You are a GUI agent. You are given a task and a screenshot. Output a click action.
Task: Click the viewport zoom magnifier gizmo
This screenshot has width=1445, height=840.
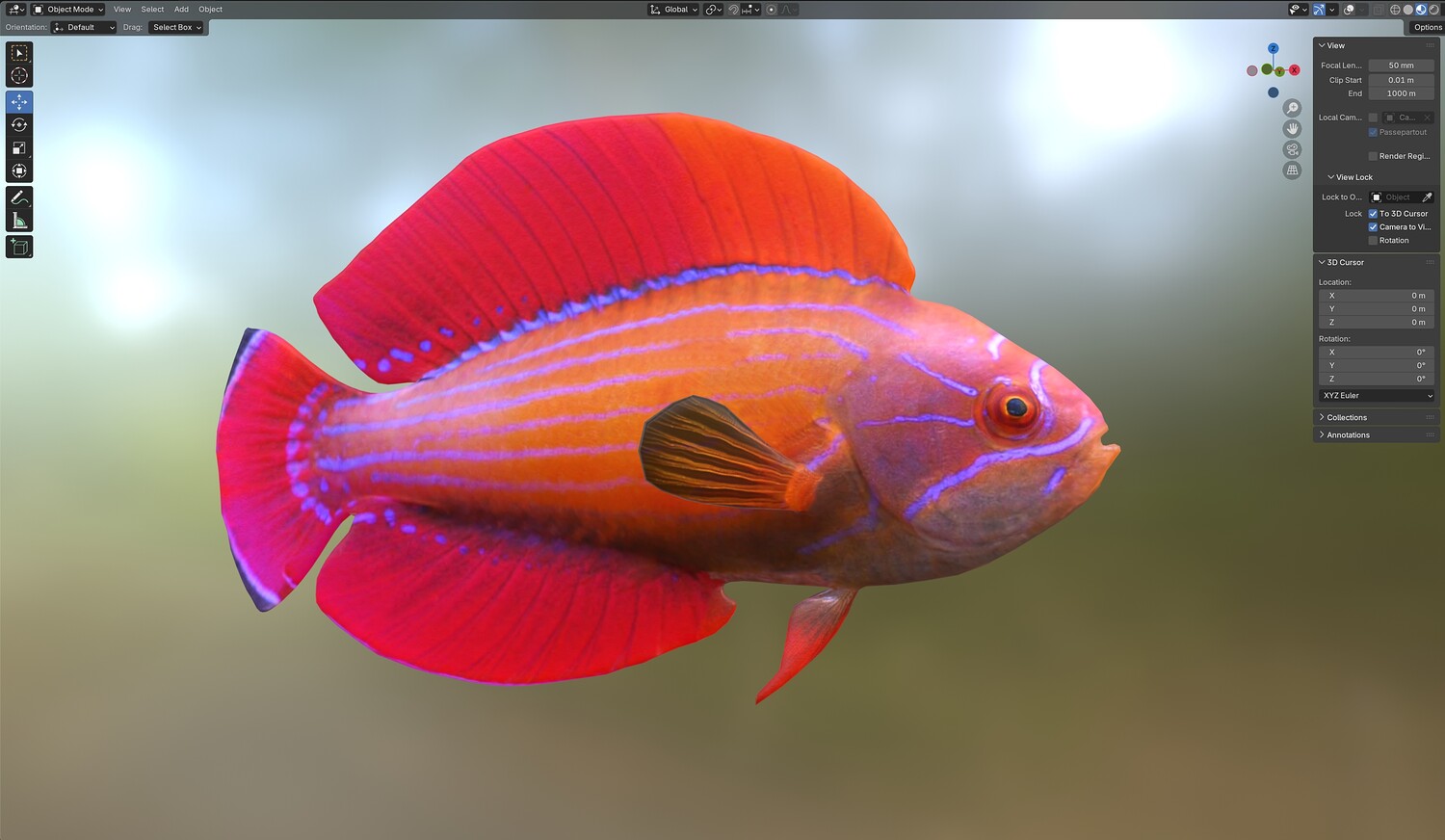pos(1293,108)
